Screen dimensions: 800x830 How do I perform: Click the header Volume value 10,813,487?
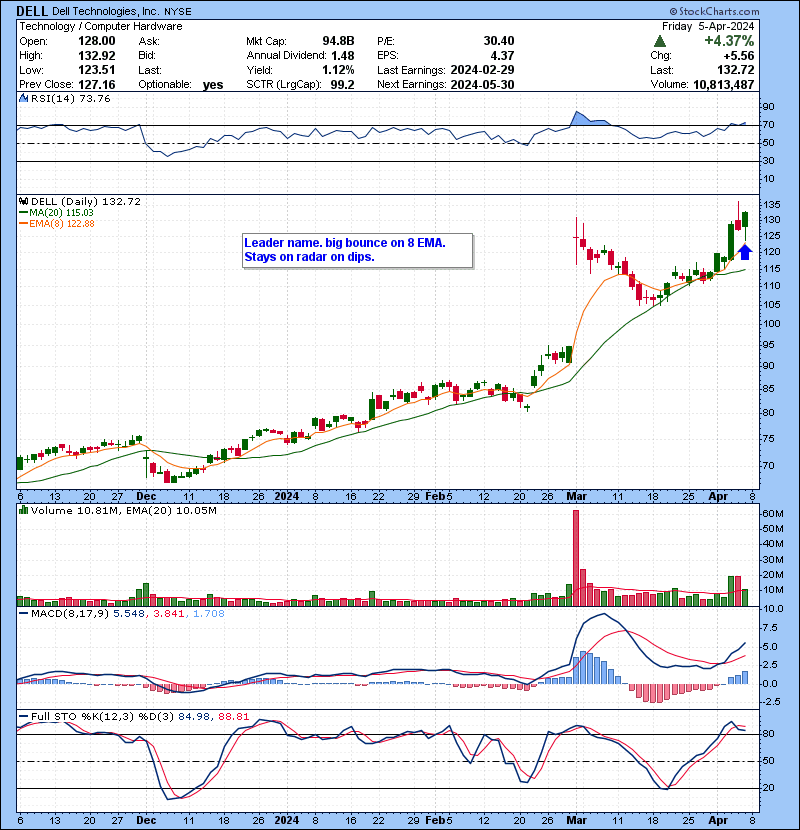723,85
